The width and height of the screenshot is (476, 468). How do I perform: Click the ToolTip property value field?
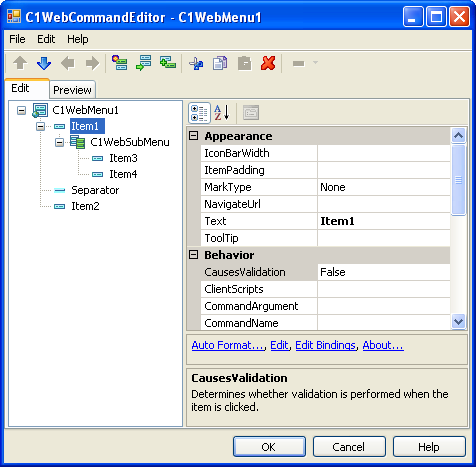click(x=384, y=238)
